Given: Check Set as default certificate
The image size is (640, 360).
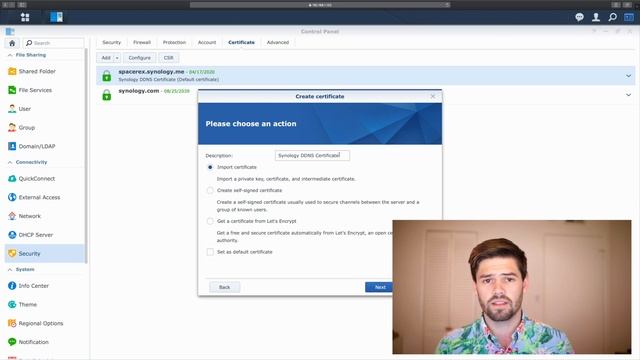Looking at the screenshot, I should (x=210, y=252).
